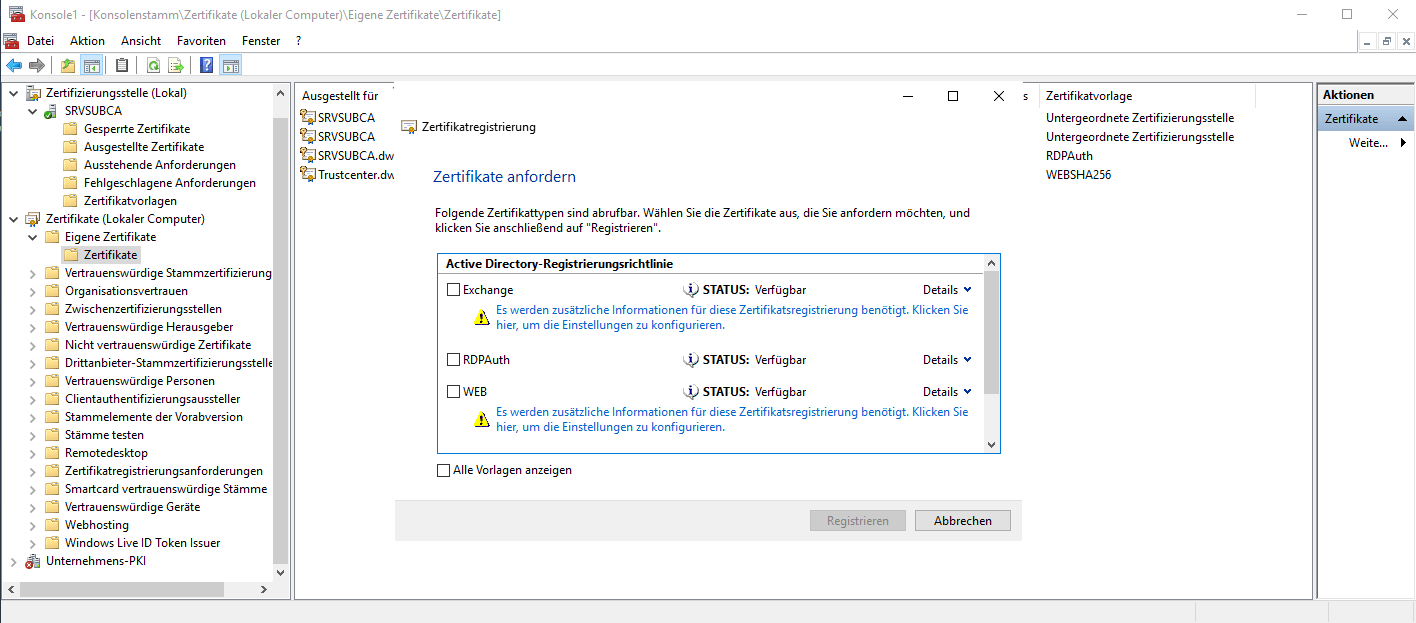This screenshot has height=623, width=1416.
Task: Click the clipboard Paste icon in toolbar
Action: [122, 66]
